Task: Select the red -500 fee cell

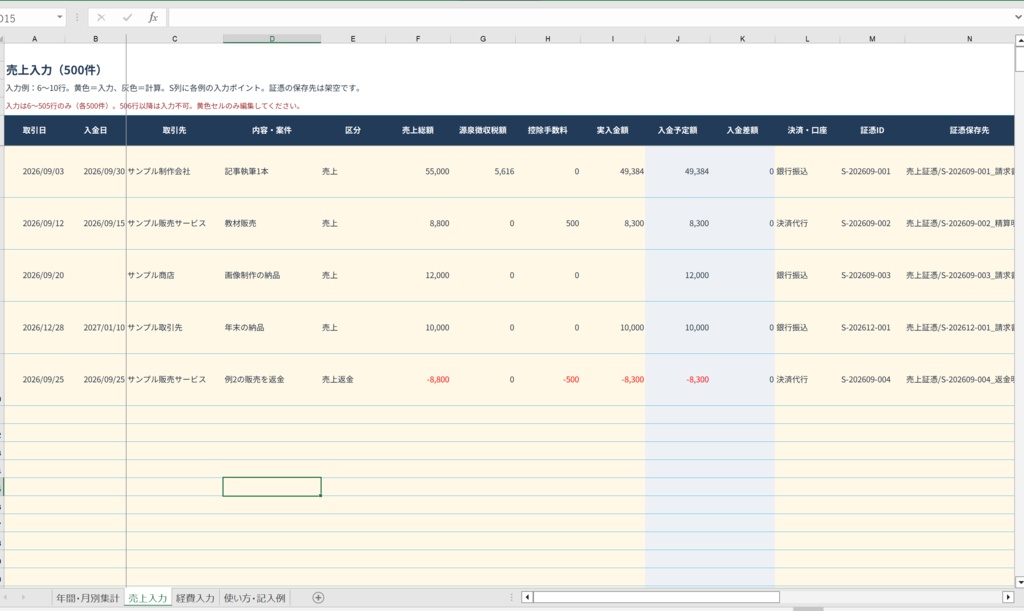Action: click(x=547, y=379)
